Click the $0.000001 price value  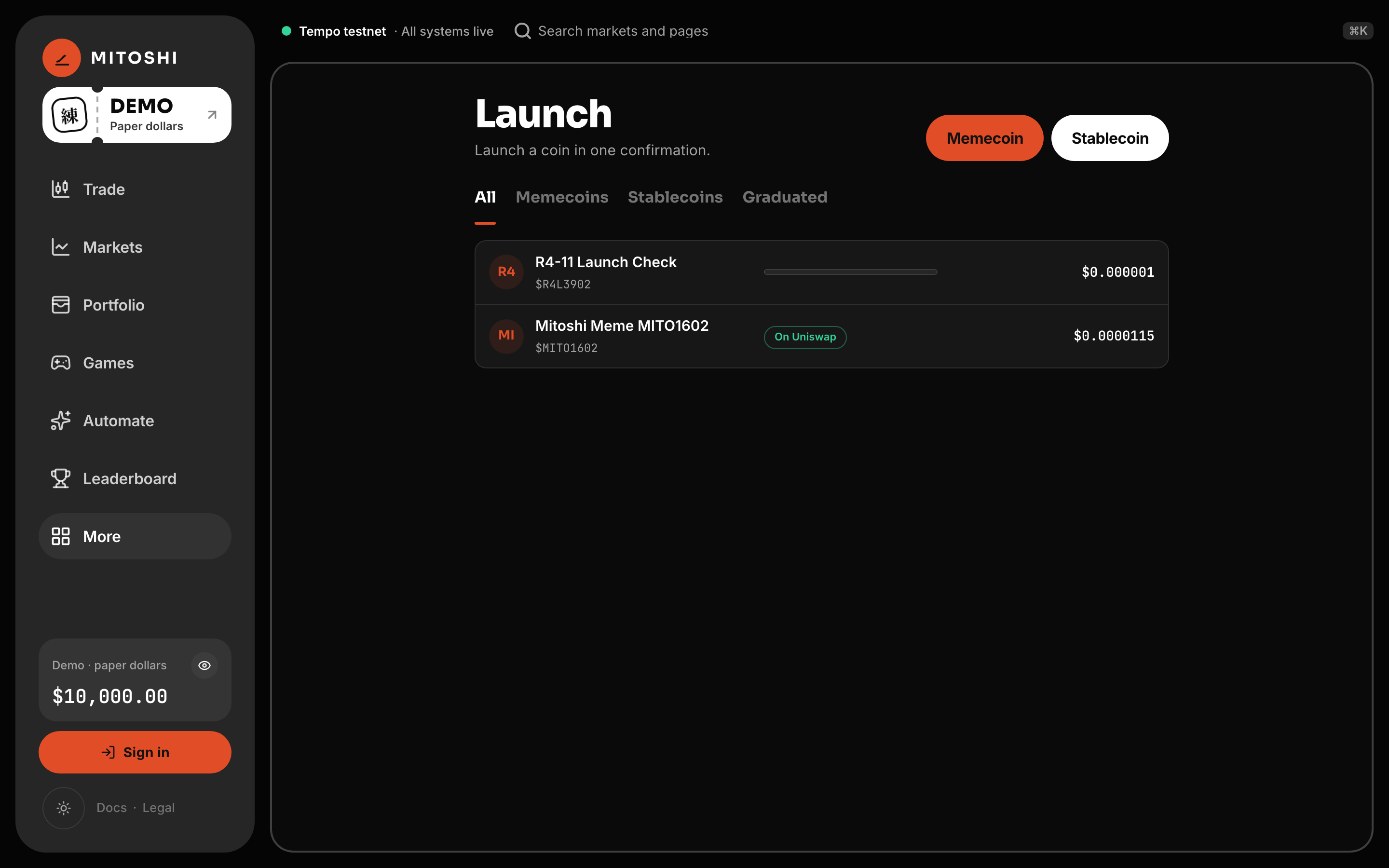tap(1117, 272)
